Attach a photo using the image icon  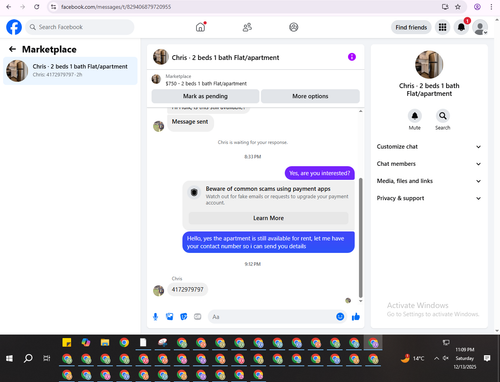tap(169, 317)
